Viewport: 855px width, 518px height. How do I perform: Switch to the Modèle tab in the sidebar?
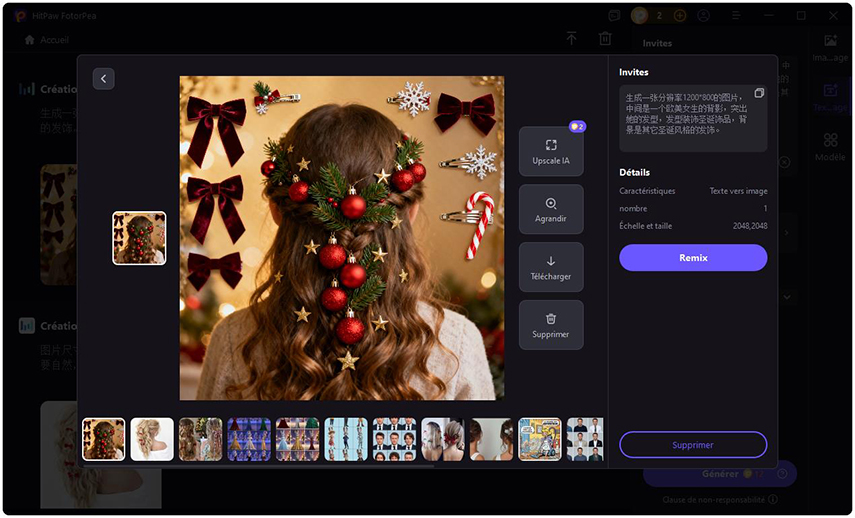click(x=830, y=147)
